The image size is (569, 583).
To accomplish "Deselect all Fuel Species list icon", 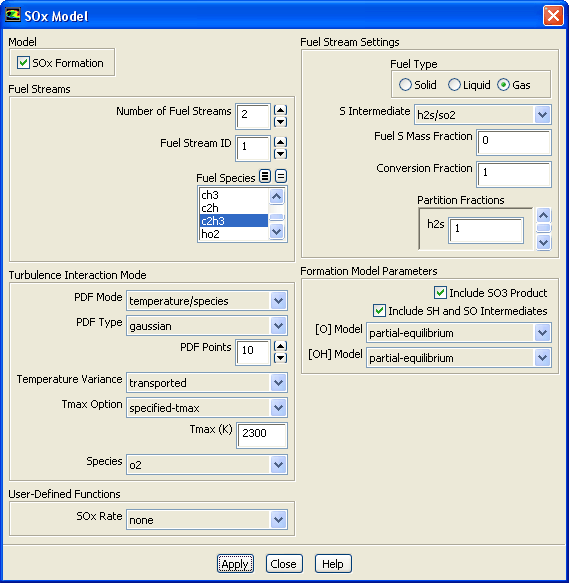I will tap(281, 176).
